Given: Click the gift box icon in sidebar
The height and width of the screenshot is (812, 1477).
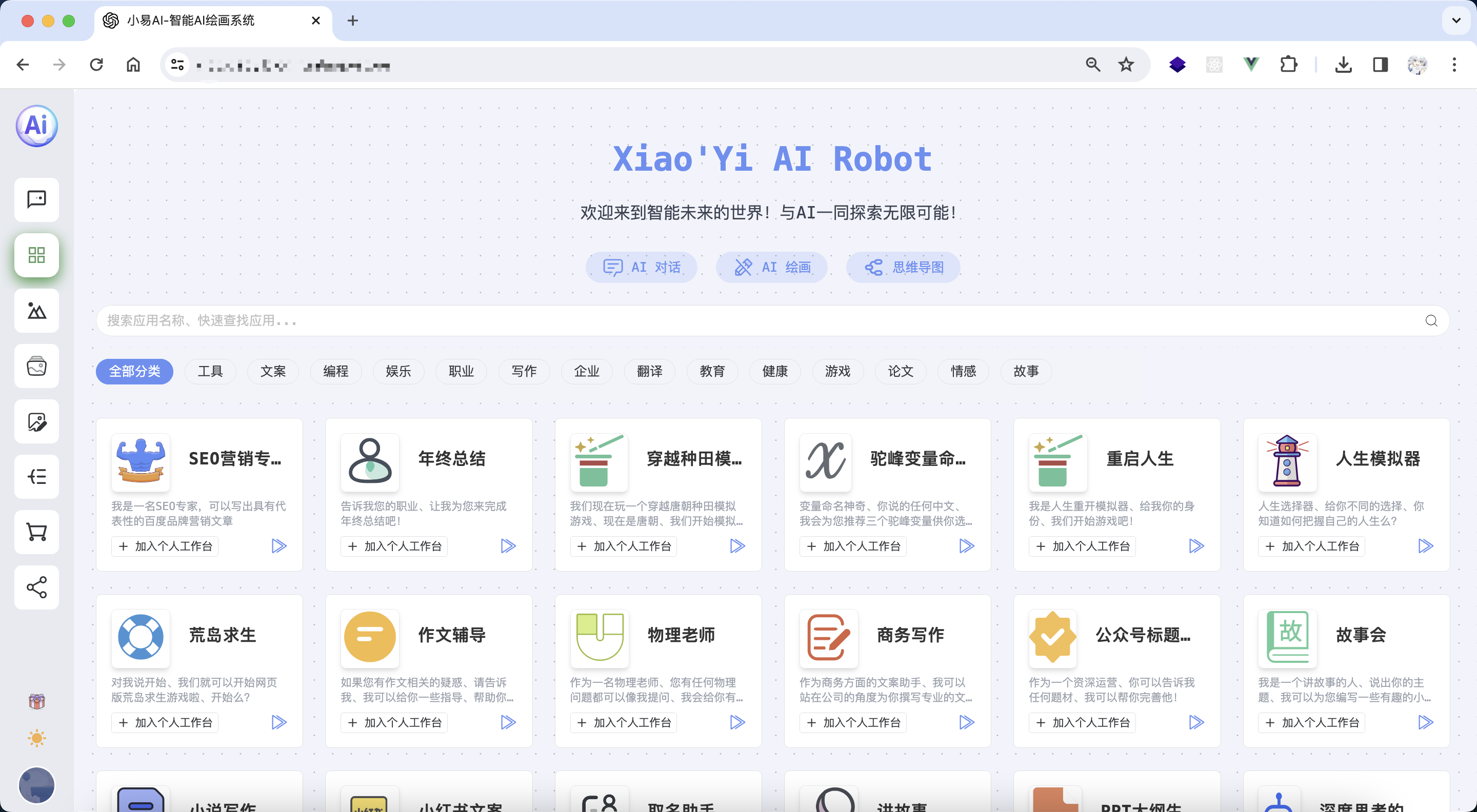Looking at the screenshot, I should point(37,701).
